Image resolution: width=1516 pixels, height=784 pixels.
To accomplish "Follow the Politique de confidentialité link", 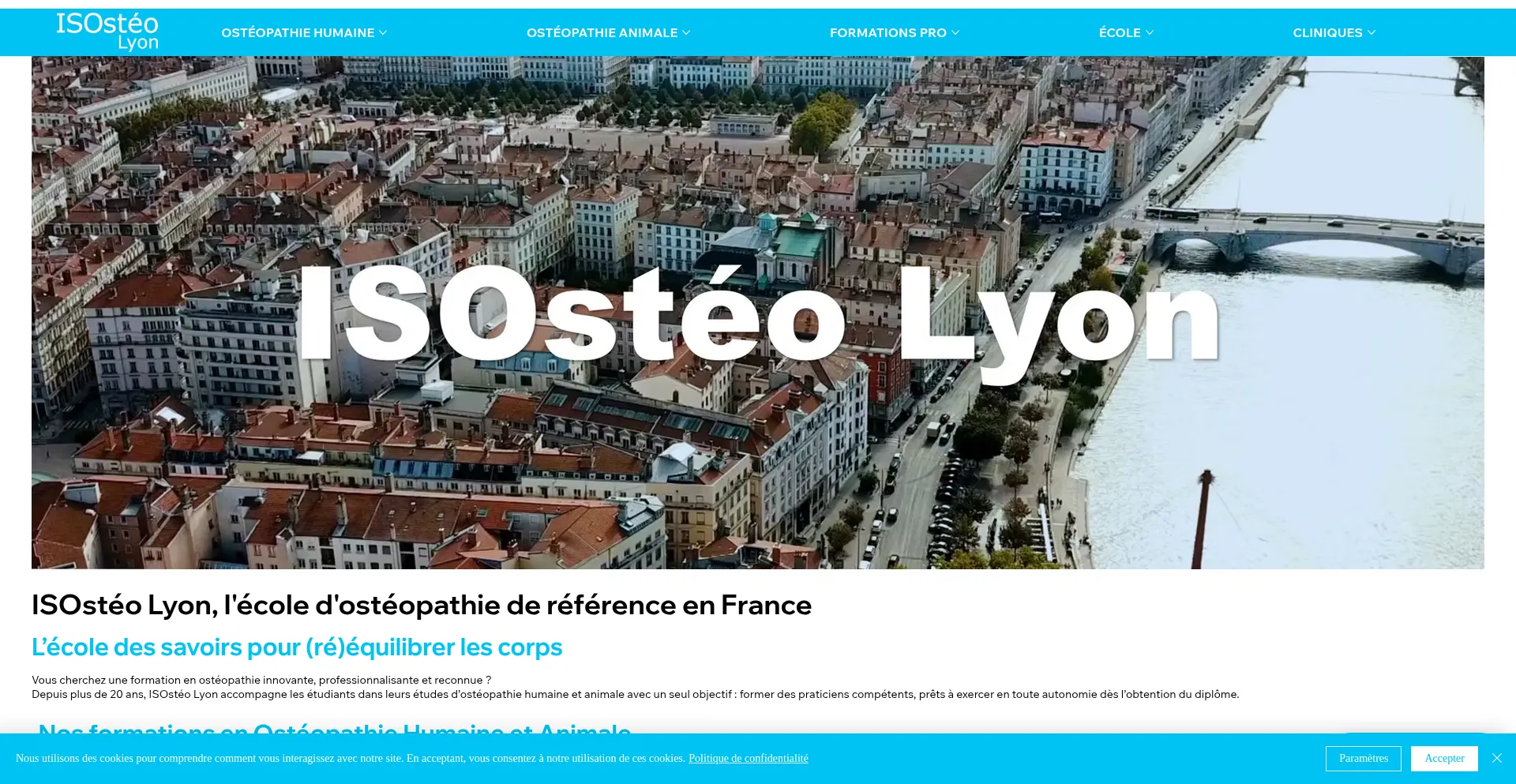I will tap(748, 758).
